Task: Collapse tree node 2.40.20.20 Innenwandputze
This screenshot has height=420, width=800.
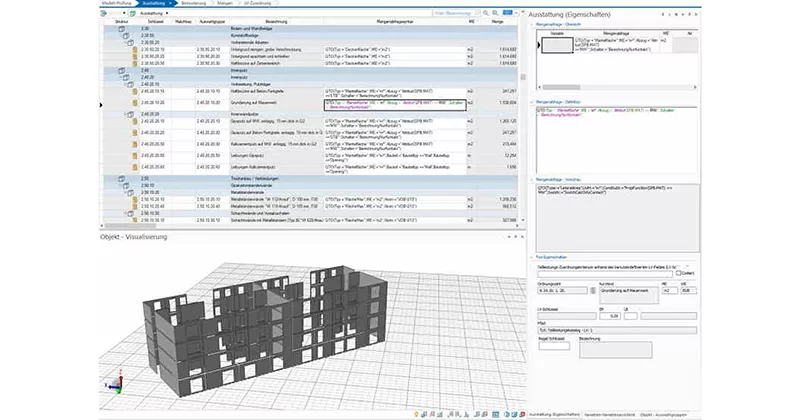Action: pyautogui.click(x=130, y=114)
